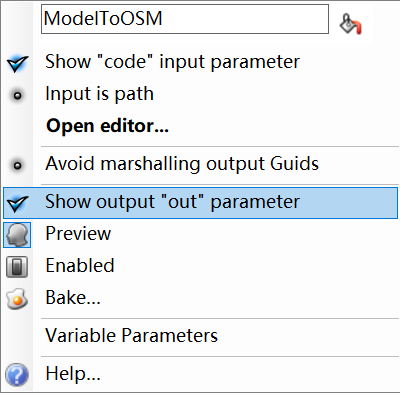Image resolution: width=400 pixels, height=393 pixels.
Task: Click the paint bucket icon beside name field
Action: pyautogui.click(x=351, y=23)
